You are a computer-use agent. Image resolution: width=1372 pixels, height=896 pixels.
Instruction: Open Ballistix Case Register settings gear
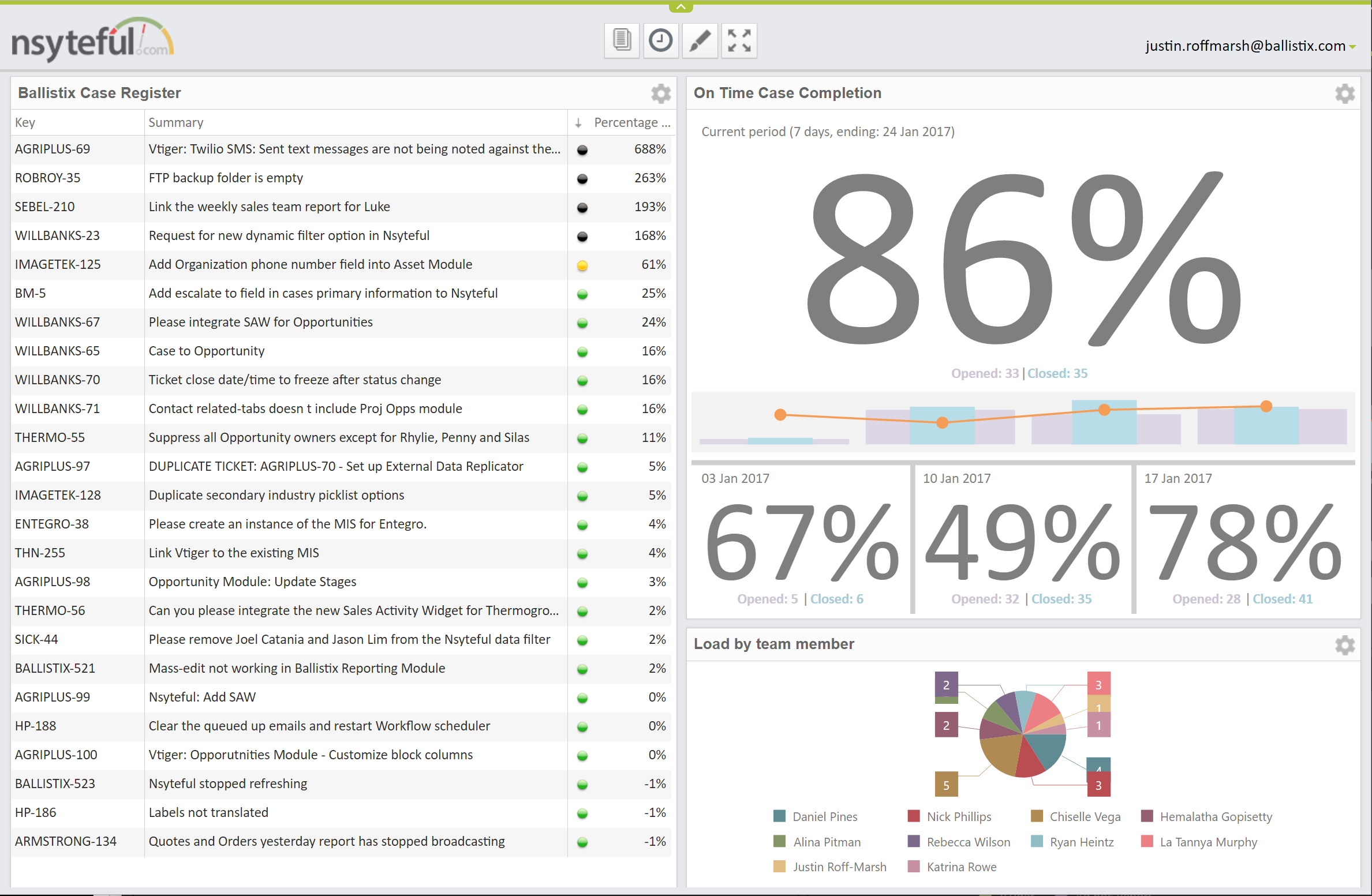[x=661, y=93]
